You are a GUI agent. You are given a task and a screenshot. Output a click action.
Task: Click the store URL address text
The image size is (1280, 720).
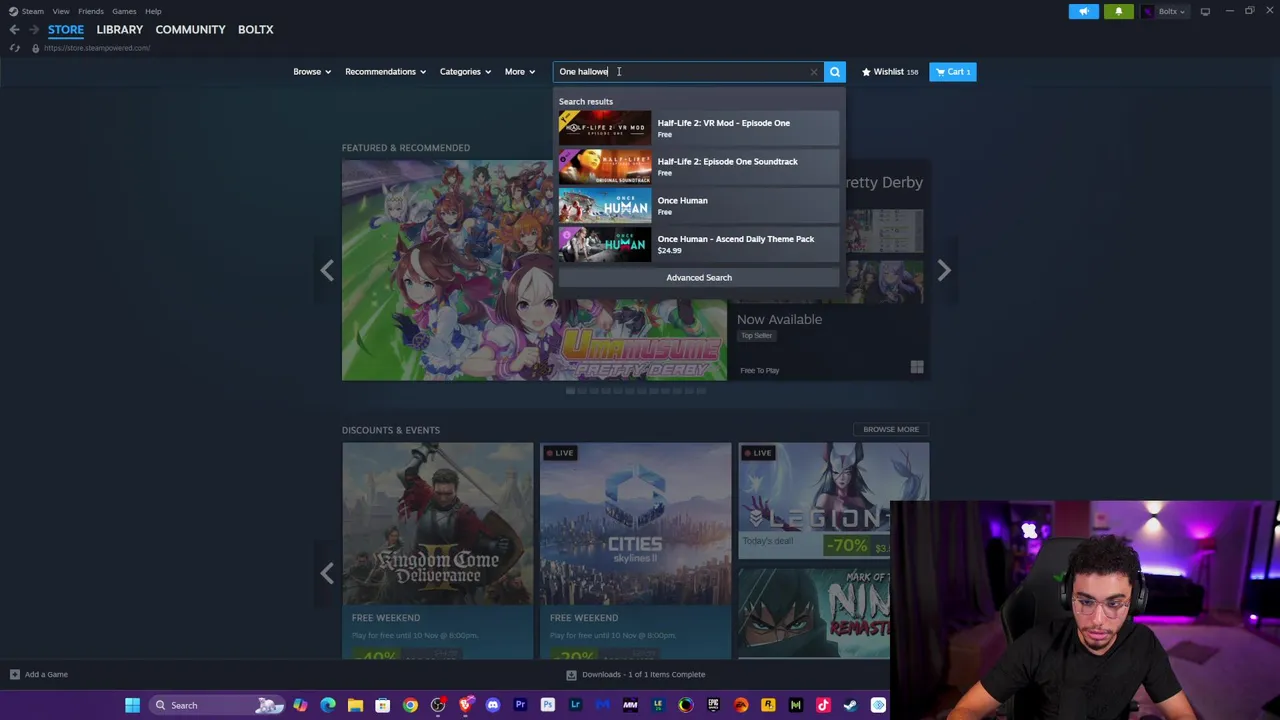97,48
